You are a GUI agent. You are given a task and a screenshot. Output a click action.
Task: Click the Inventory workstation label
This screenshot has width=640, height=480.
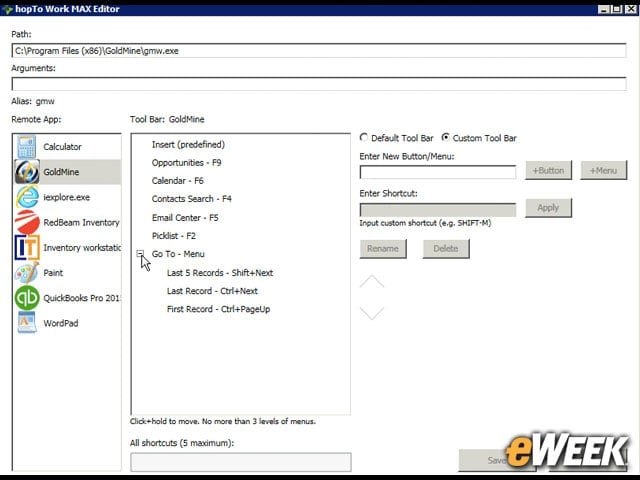click(x=82, y=248)
